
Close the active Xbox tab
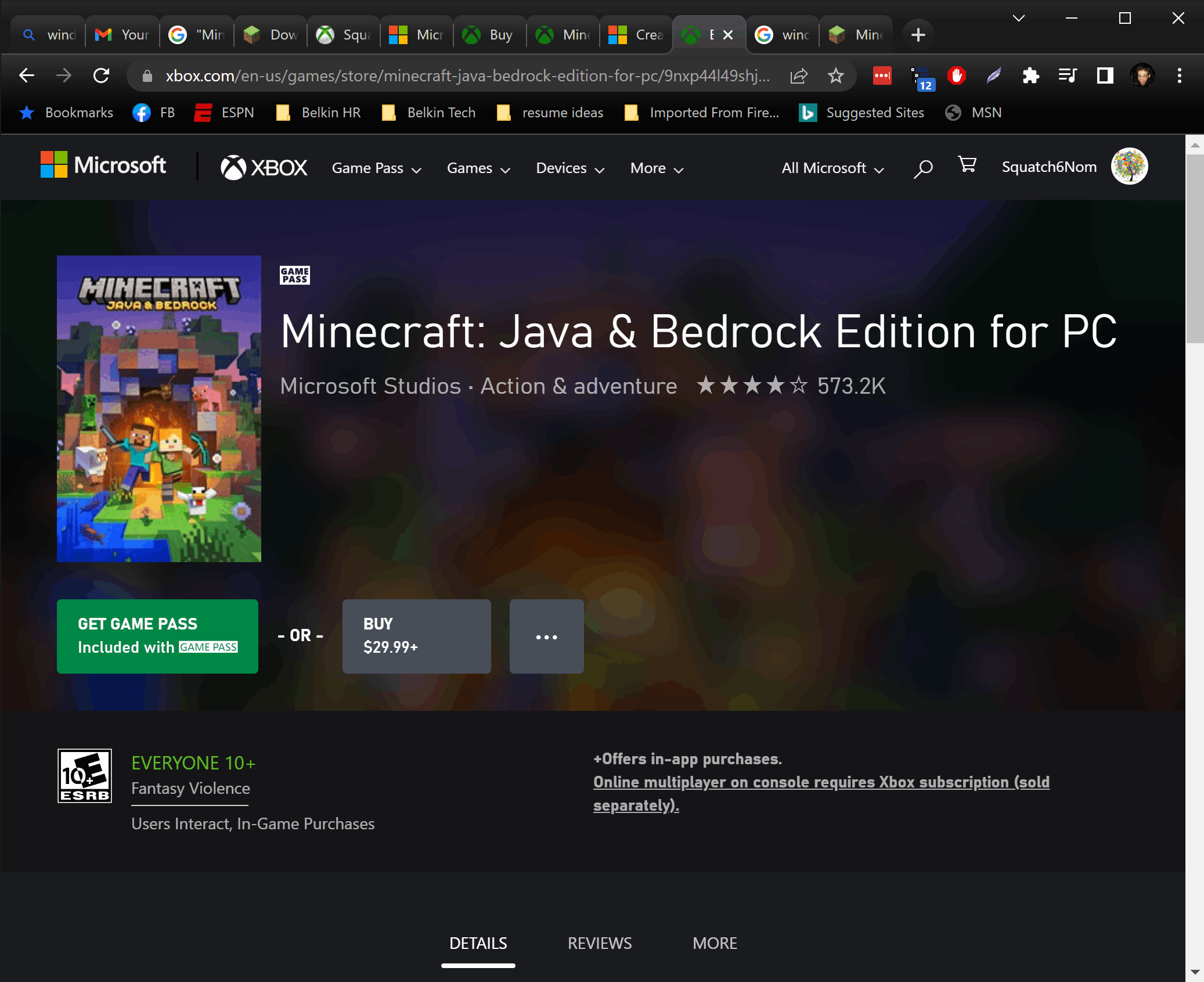[728, 35]
